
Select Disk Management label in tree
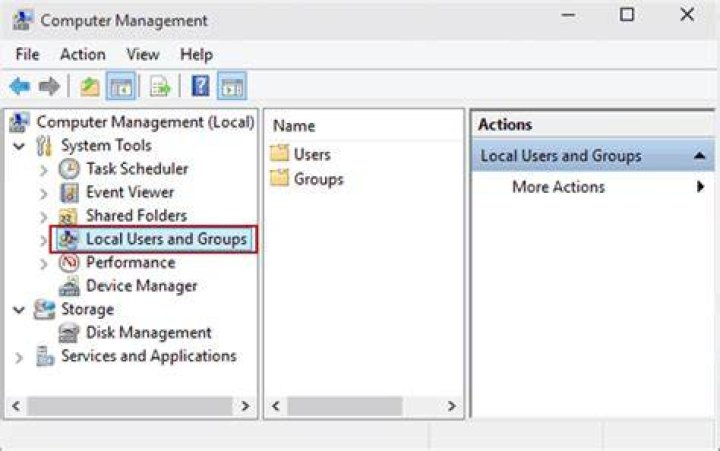point(149,332)
